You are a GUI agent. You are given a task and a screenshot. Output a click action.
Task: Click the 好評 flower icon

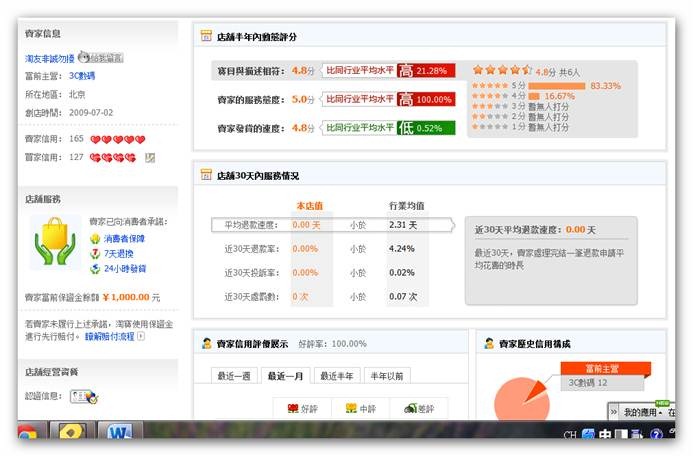point(293,408)
